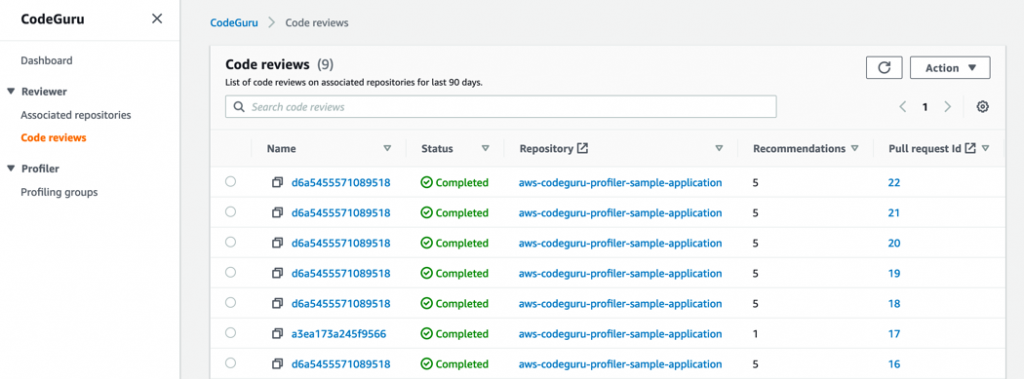Image resolution: width=1024 pixels, height=379 pixels.
Task: Refresh the code reviews list
Action: point(884,68)
